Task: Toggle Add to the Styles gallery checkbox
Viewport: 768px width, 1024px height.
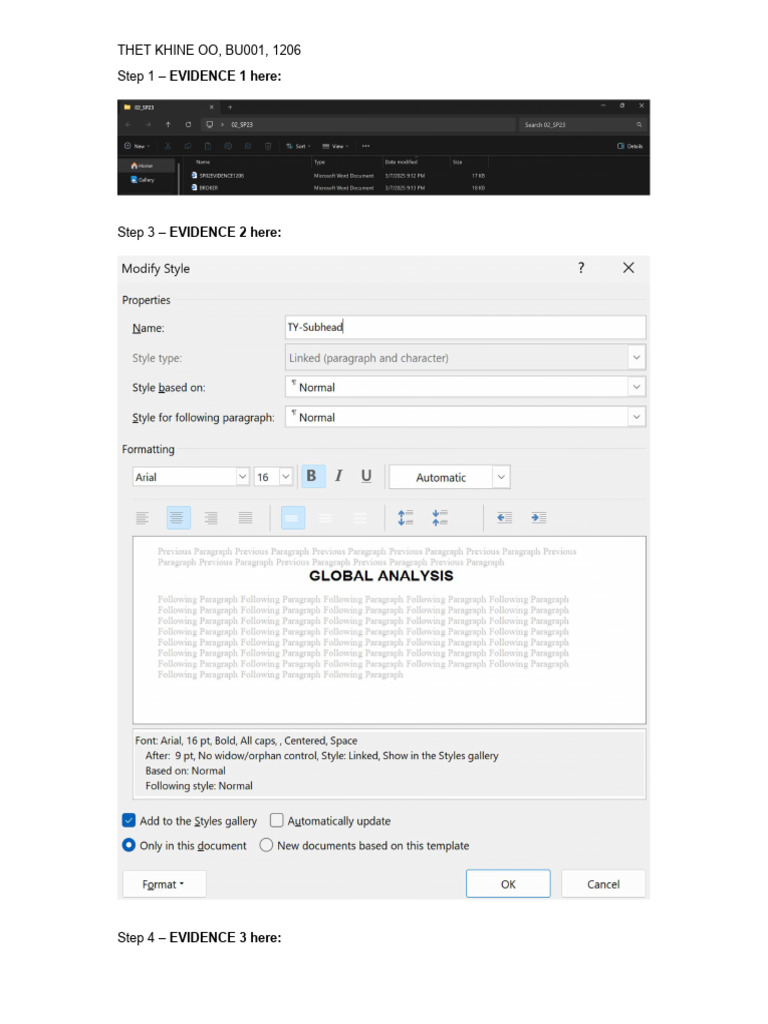Action: (129, 820)
